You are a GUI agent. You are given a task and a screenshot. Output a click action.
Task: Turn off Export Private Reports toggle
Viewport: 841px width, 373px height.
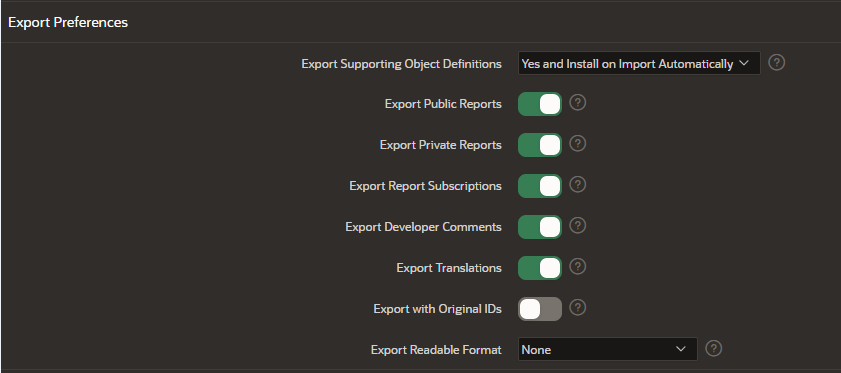pos(540,145)
